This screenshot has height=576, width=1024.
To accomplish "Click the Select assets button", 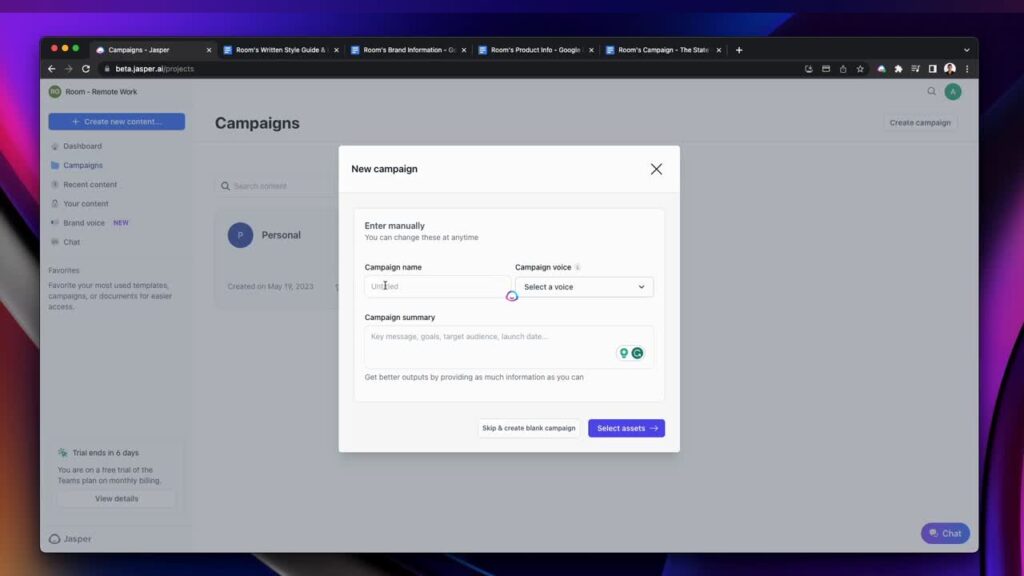I will coord(626,428).
